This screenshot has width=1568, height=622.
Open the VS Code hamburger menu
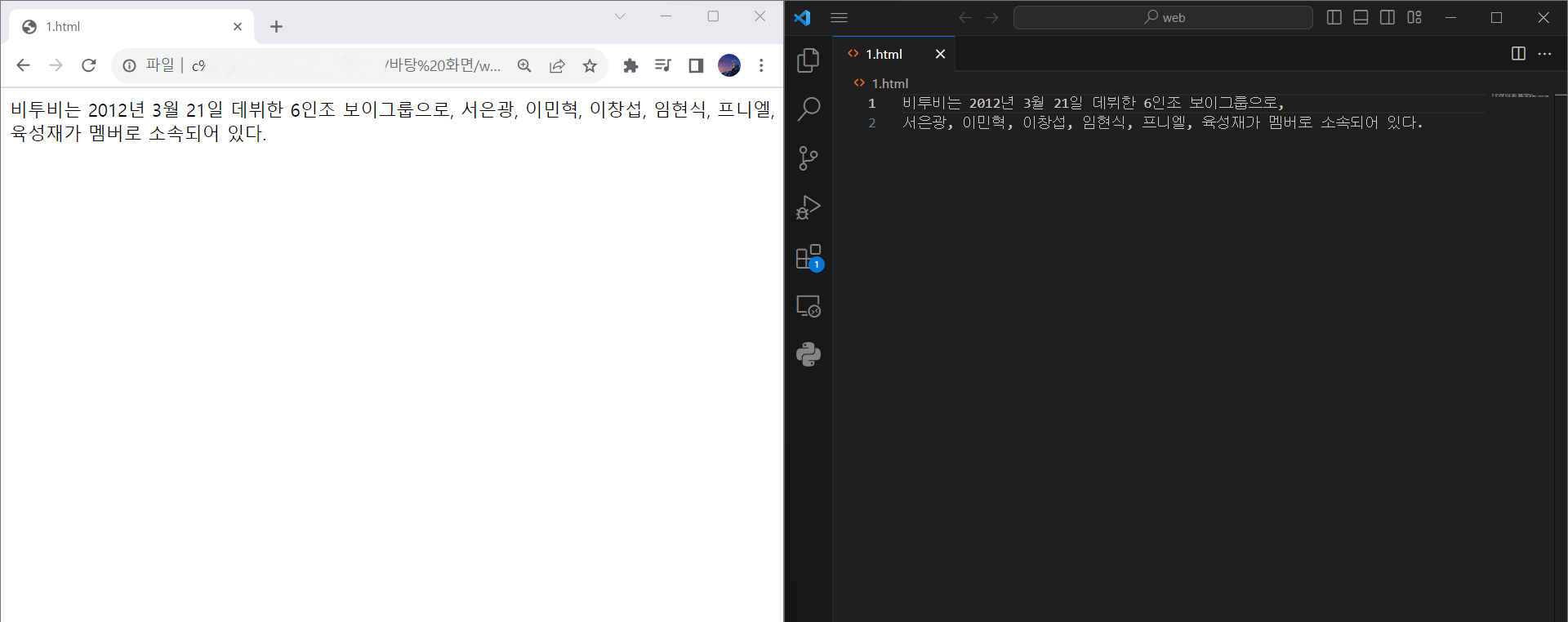[x=840, y=17]
